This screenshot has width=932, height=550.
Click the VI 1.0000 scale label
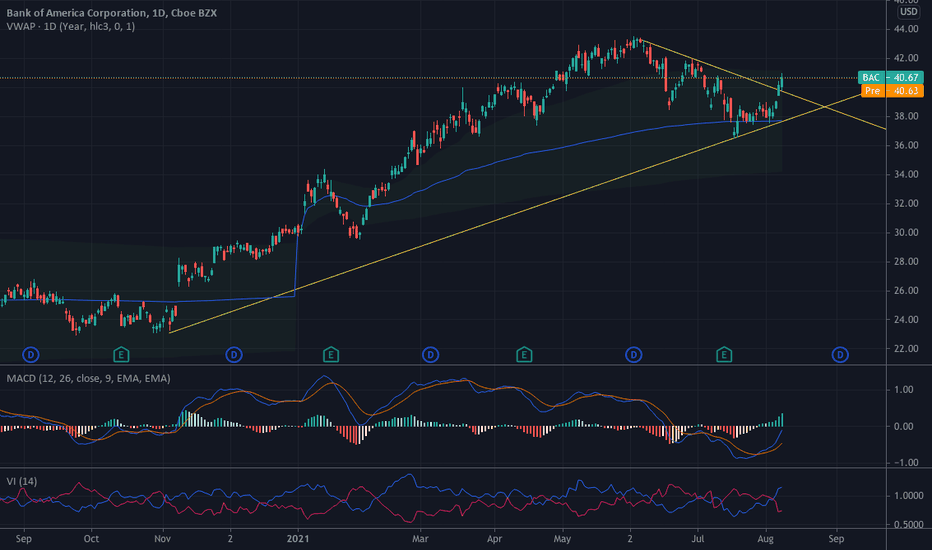coord(909,496)
